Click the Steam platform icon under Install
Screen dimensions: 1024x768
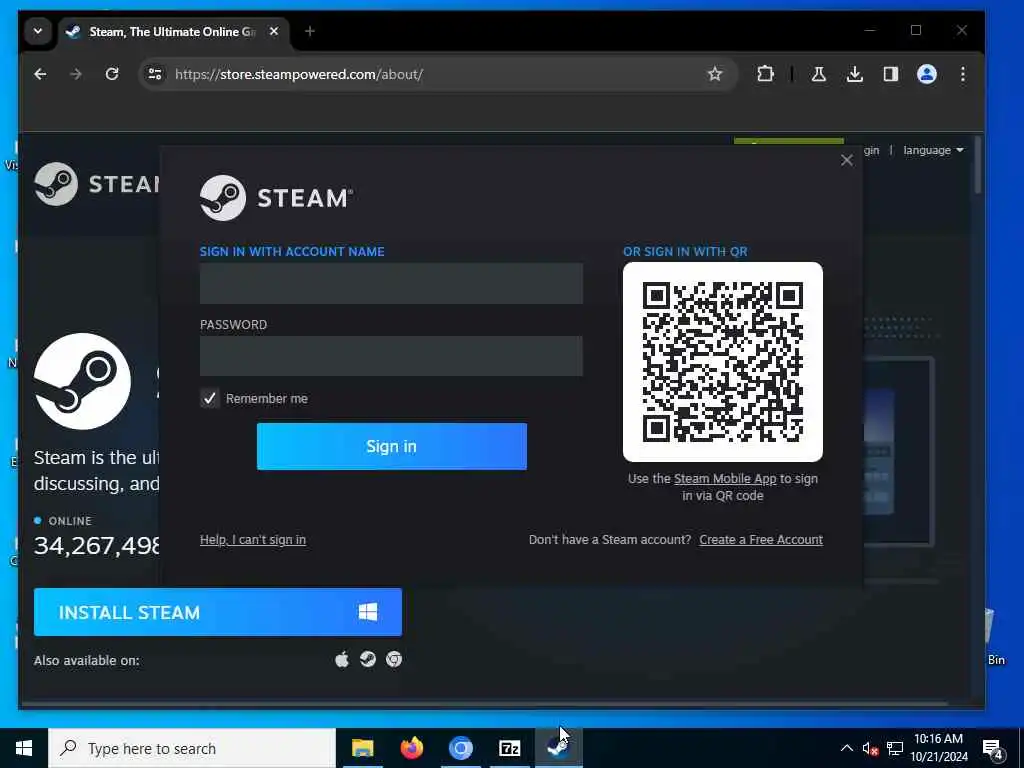(x=368, y=660)
